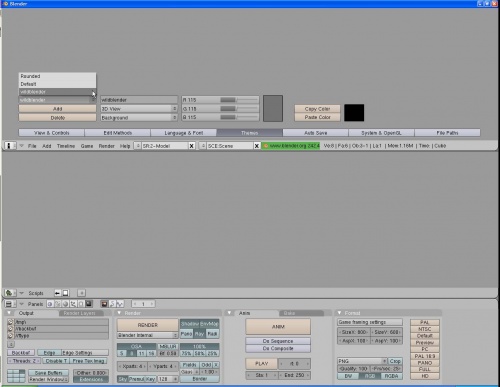This screenshot has height=387, width=500.
Task: Open the Timeline menu
Action: (66, 146)
